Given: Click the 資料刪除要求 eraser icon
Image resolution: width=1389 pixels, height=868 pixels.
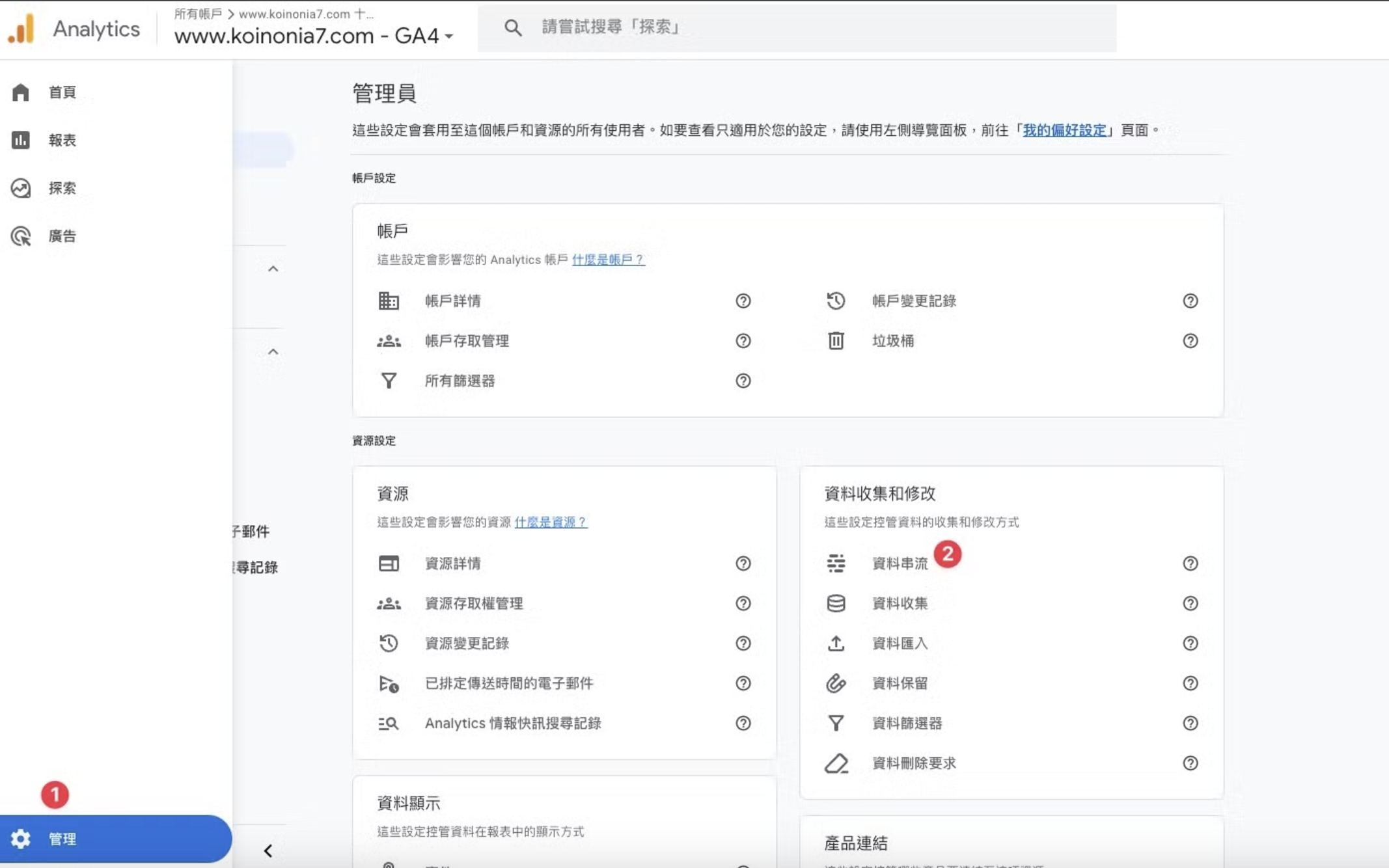Looking at the screenshot, I should [x=836, y=763].
